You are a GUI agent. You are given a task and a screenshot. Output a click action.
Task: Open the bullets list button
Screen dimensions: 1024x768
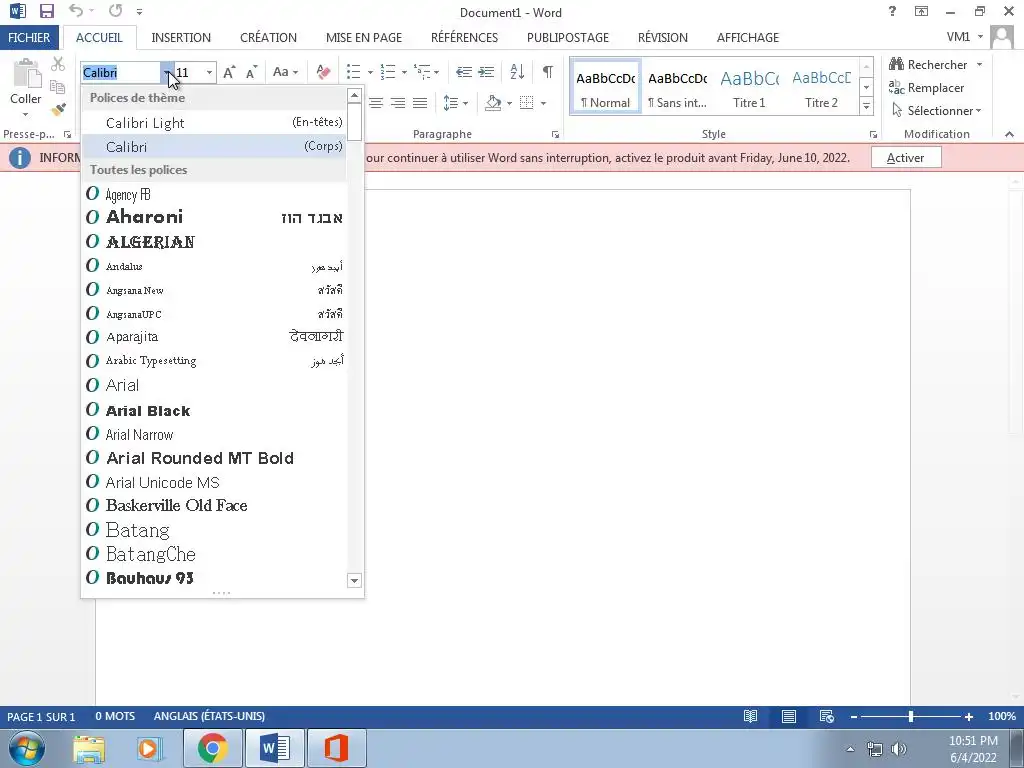click(x=353, y=72)
